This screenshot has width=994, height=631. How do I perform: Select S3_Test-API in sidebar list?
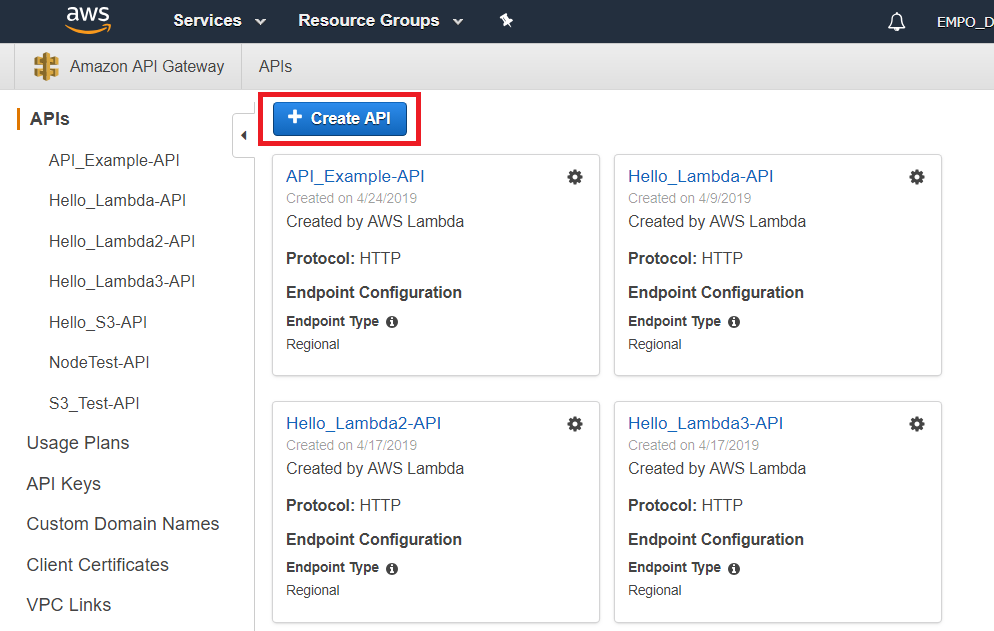coord(94,403)
